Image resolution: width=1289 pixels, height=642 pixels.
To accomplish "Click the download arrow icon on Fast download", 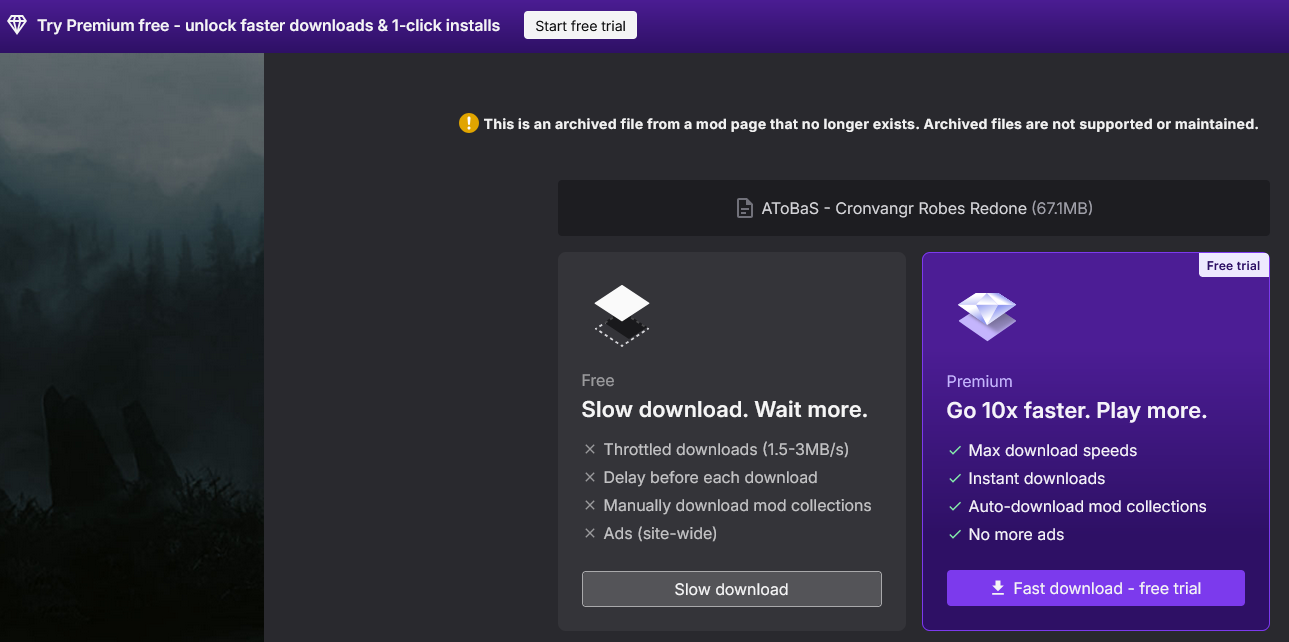I will point(998,588).
